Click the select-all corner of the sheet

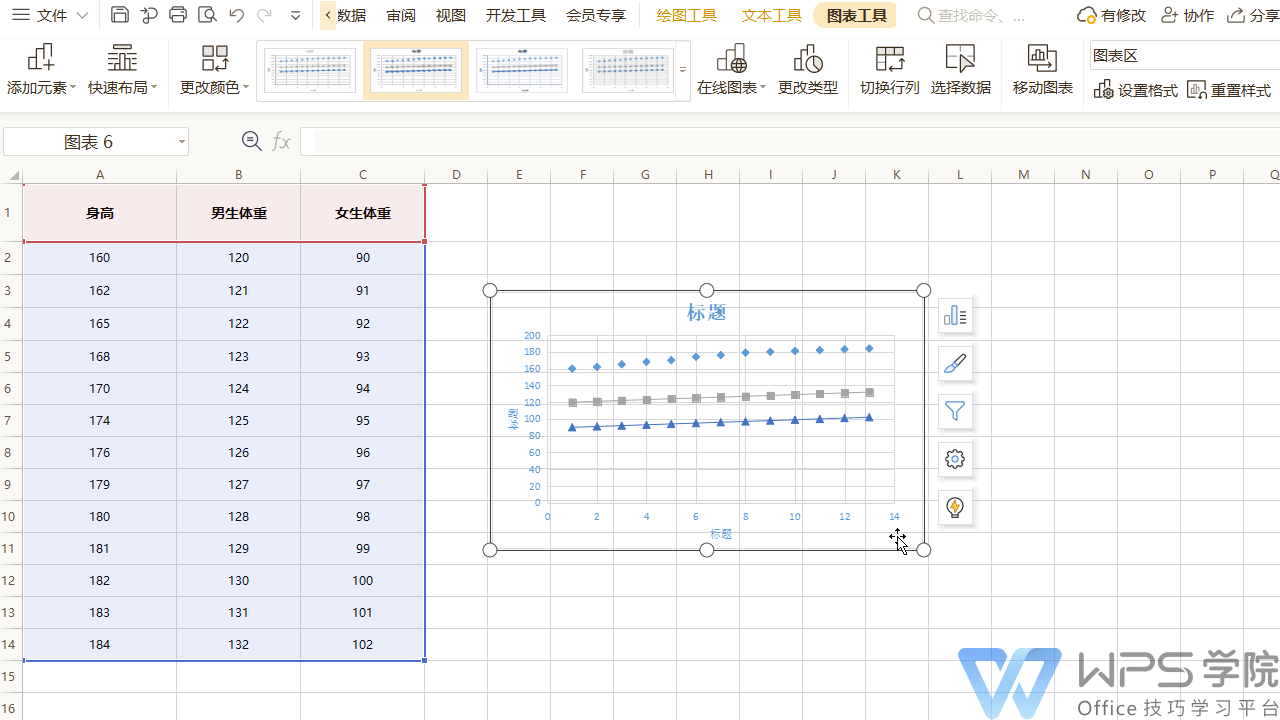point(12,175)
